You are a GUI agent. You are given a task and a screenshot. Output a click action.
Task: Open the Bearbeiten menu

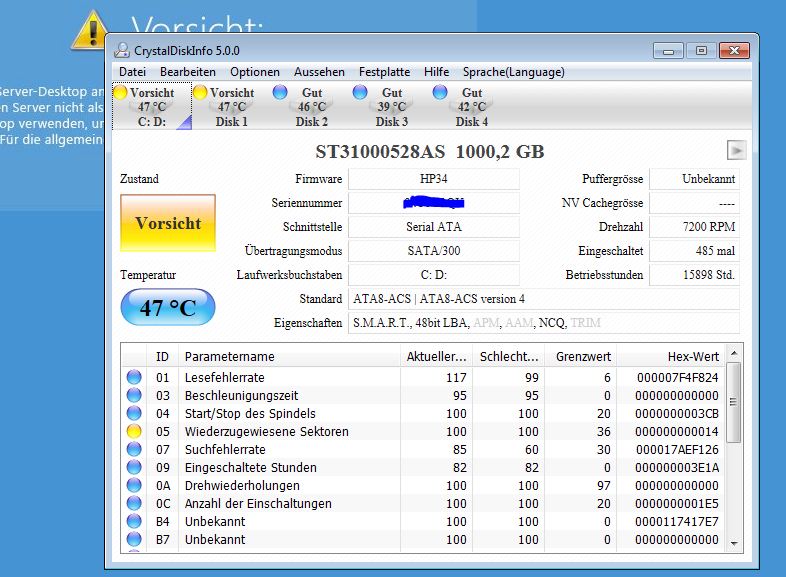point(187,72)
